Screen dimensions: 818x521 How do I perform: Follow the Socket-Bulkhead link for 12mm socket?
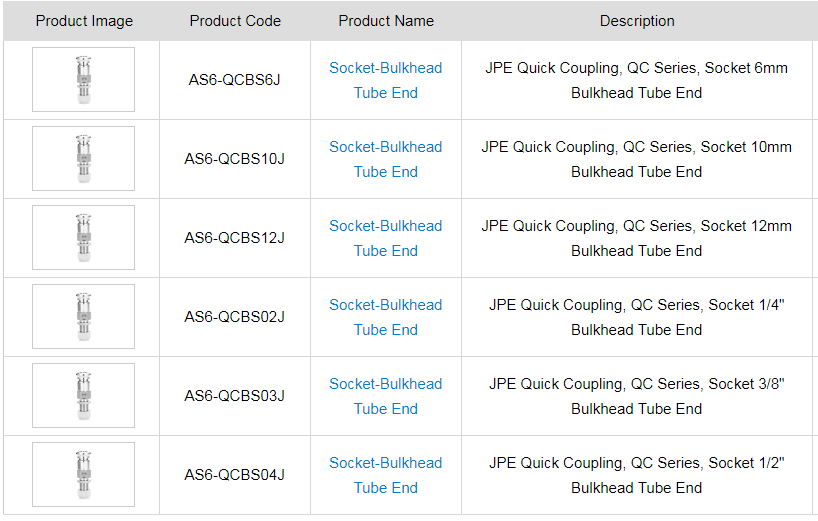385,226
